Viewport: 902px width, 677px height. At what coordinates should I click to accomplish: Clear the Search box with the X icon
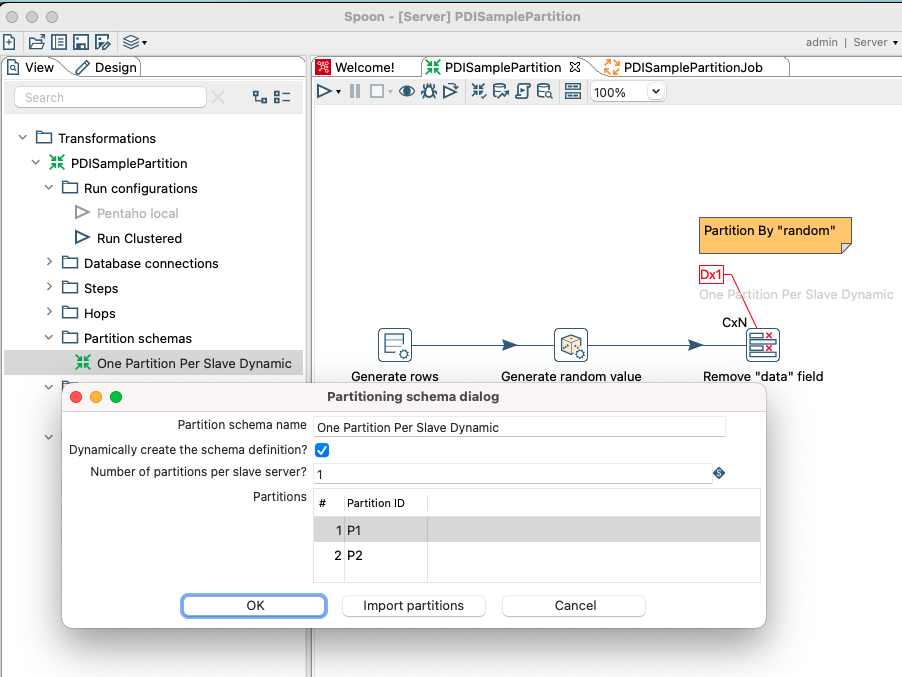216,97
